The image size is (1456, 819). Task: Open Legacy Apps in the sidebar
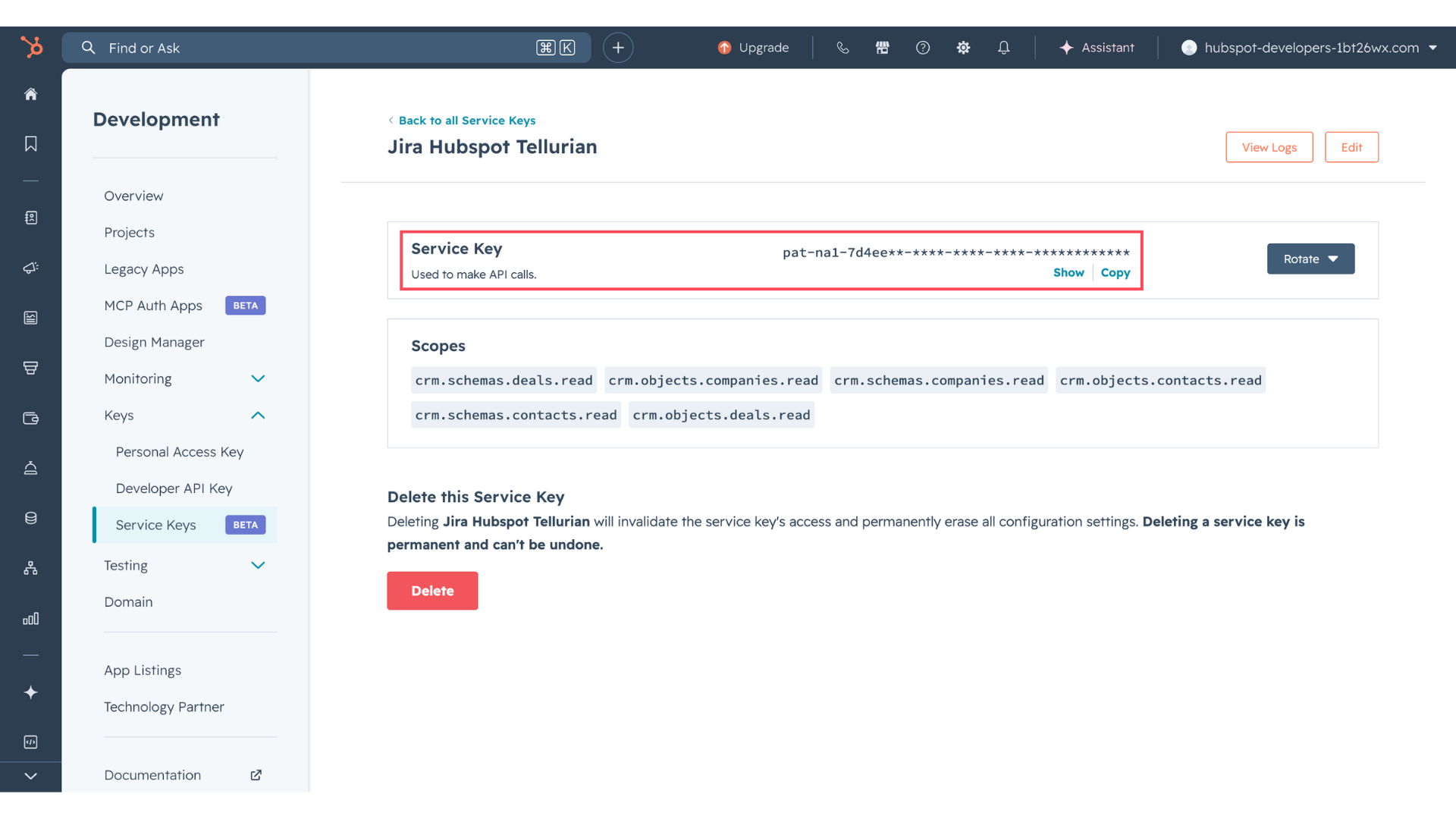click(x=144, y=269)
